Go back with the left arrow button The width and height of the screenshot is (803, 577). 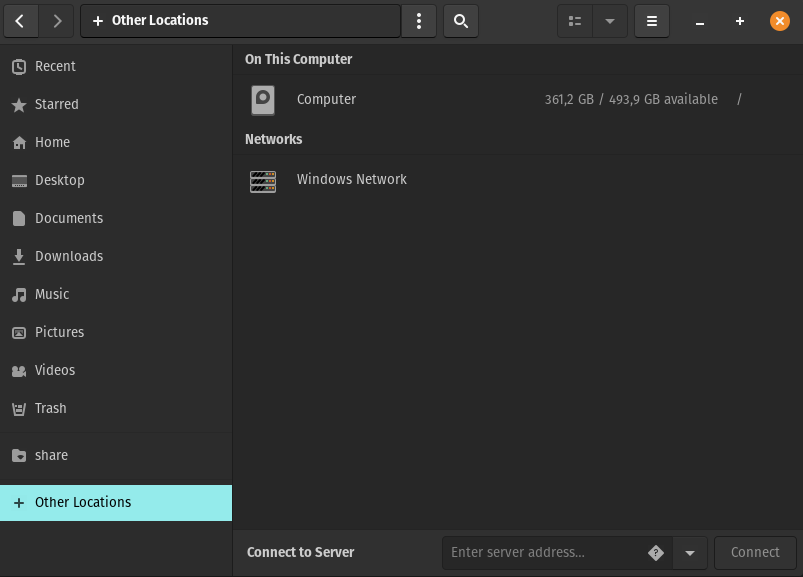(x=20, y=21)
